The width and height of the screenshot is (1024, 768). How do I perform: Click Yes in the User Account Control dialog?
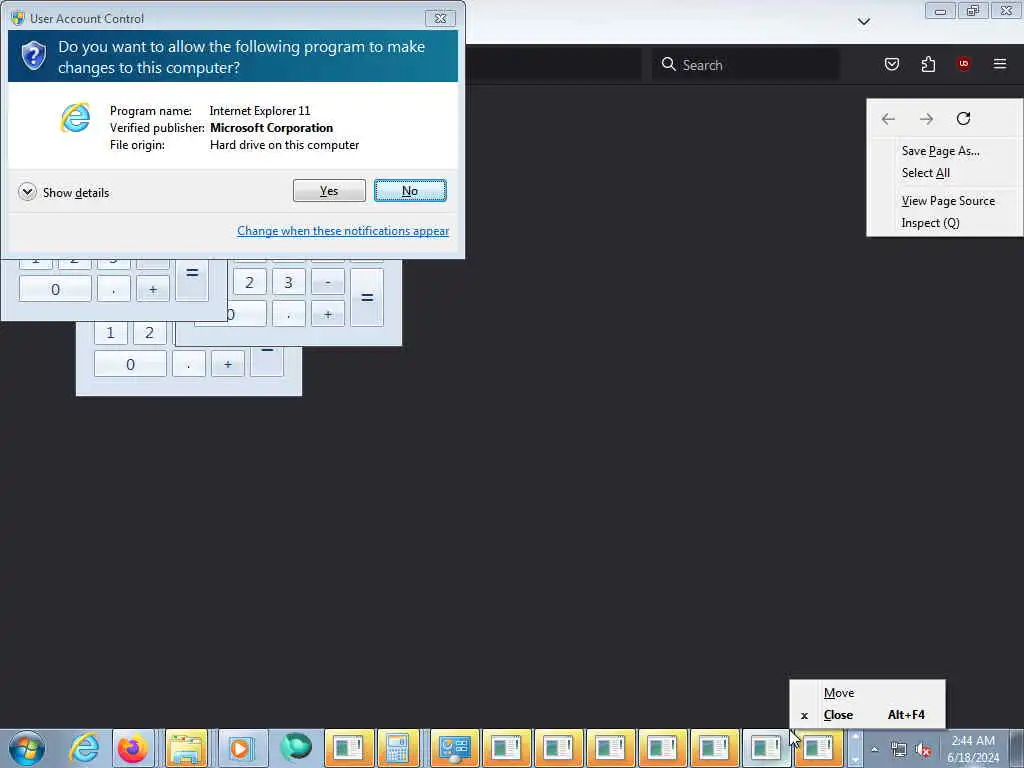pos(329,191)
